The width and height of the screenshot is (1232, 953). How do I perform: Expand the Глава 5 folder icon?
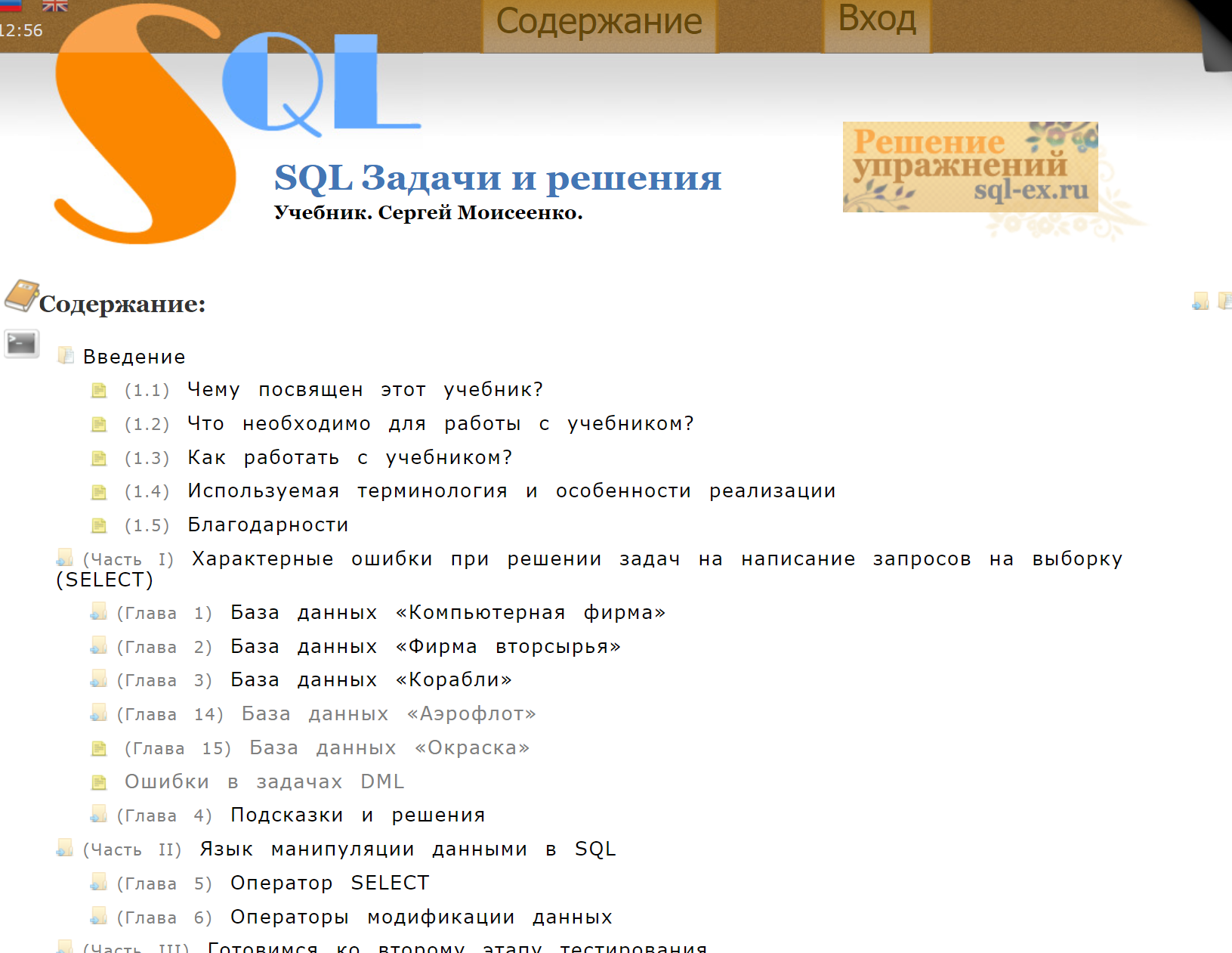click(x=98, y=883)
